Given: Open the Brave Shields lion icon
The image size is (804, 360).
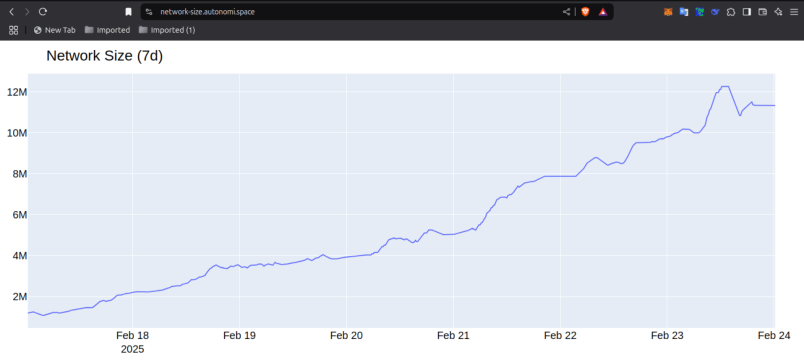Looking at the screenshot, I should click(585, 12).
